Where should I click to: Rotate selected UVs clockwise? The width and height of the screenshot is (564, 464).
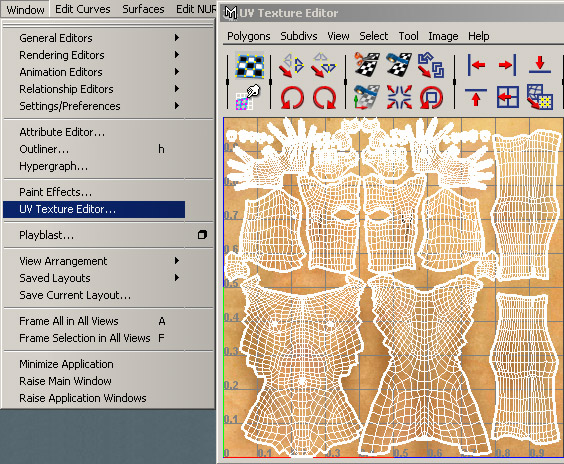(324, 97)
